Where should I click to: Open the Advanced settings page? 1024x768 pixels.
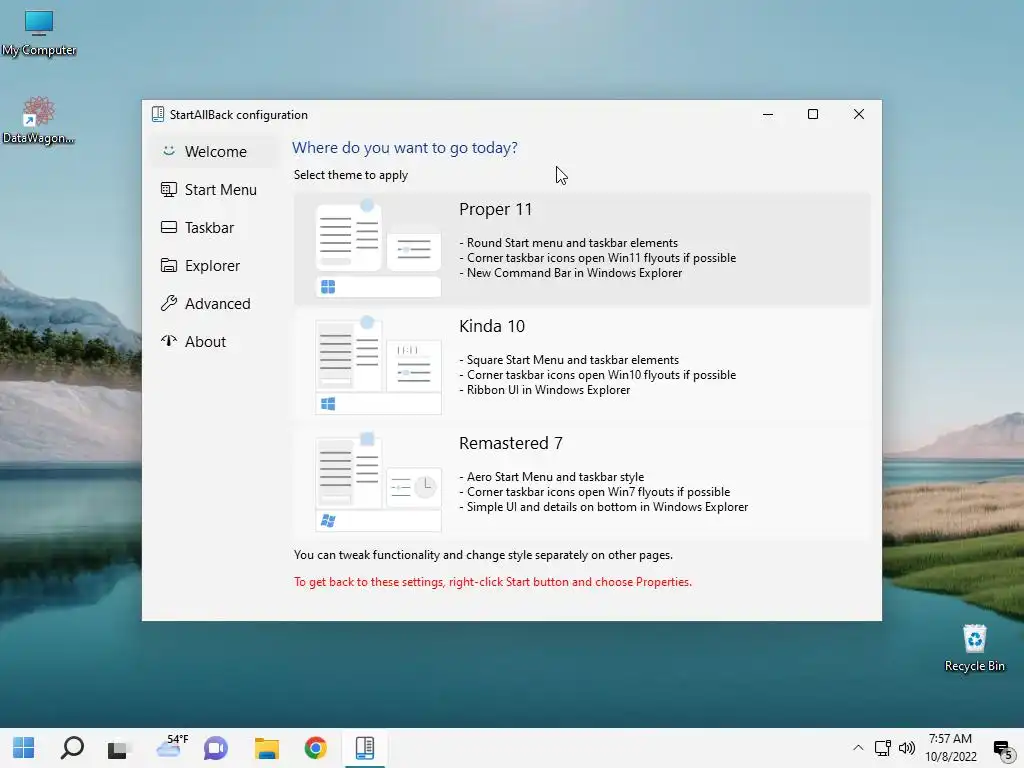click(x=216, y=303)
